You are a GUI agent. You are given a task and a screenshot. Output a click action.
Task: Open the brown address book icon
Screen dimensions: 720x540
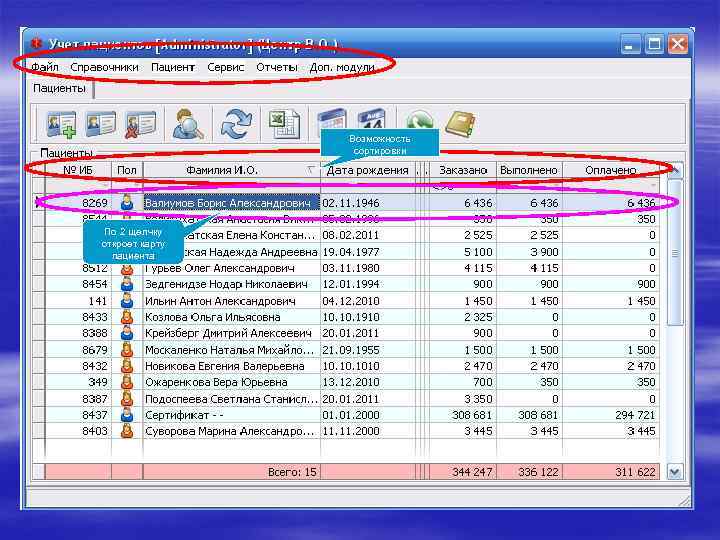[x=460, y=124]
